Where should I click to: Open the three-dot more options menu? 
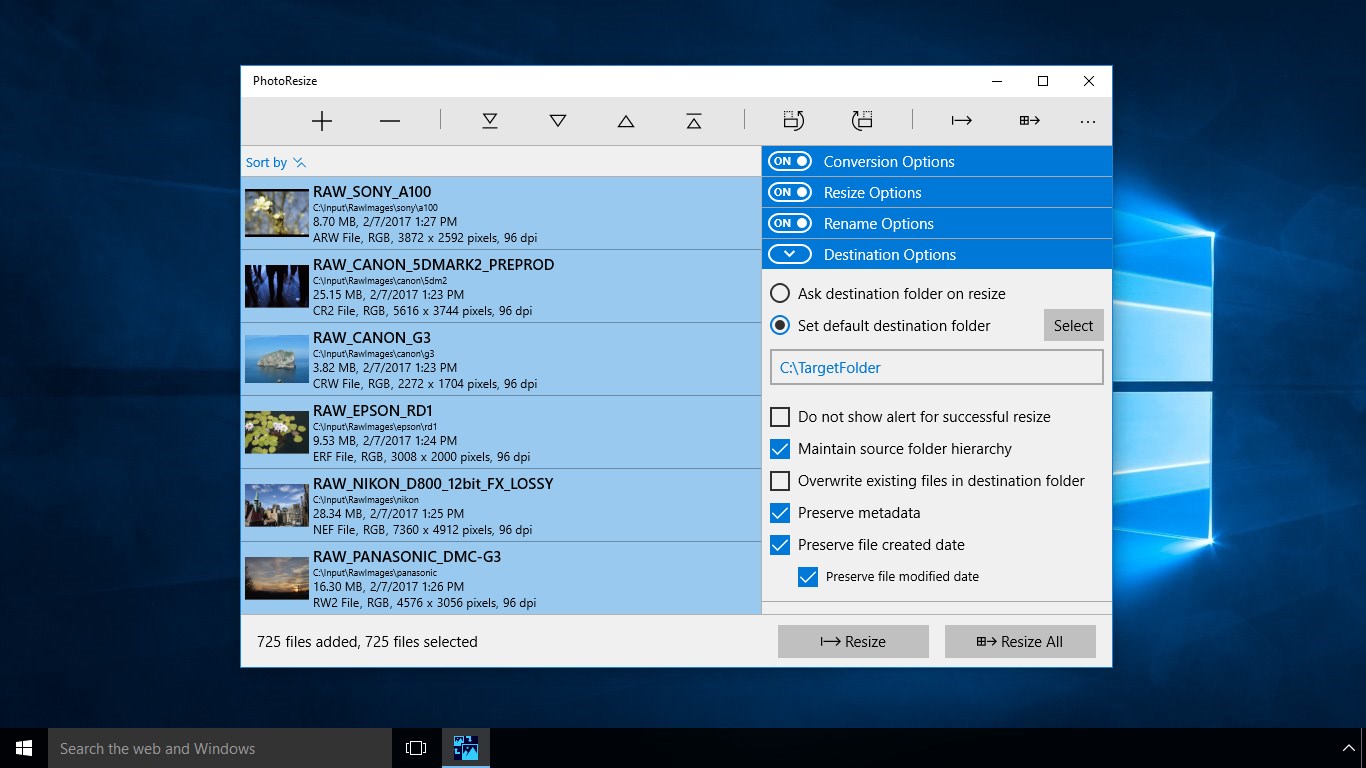click(1088, 121)
